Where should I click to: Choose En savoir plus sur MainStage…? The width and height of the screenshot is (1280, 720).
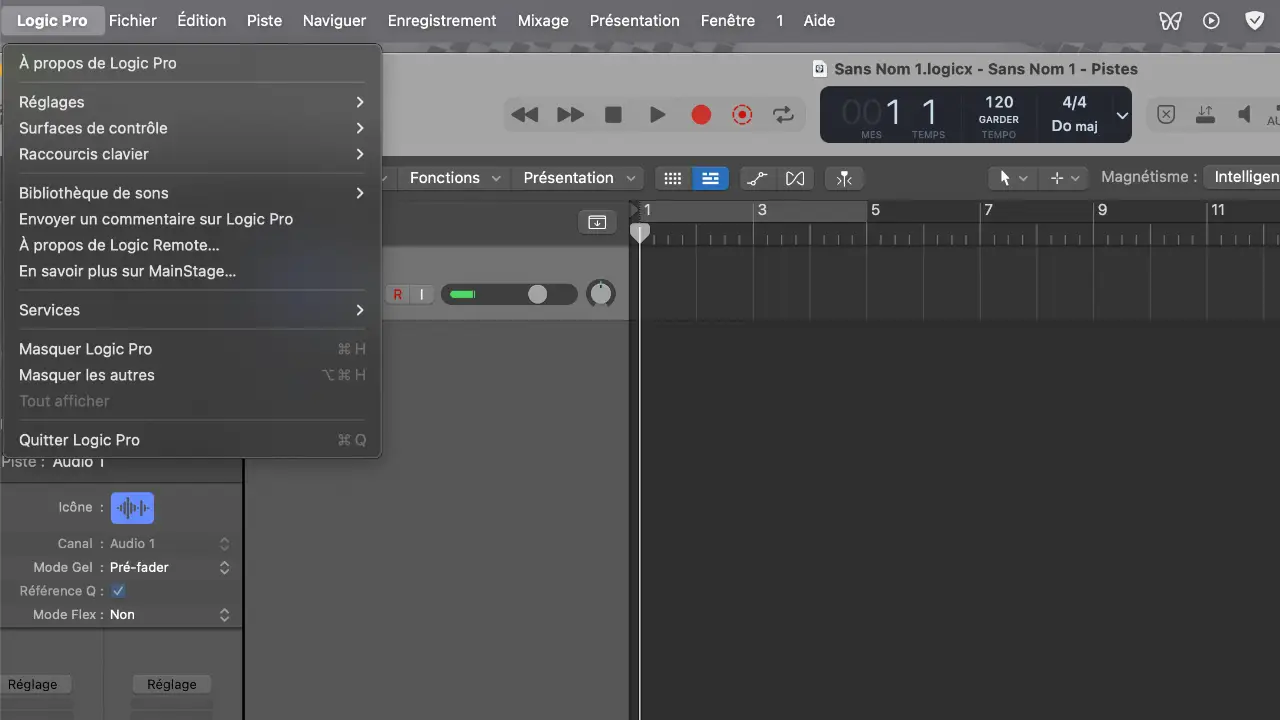[x=192, y=271]
